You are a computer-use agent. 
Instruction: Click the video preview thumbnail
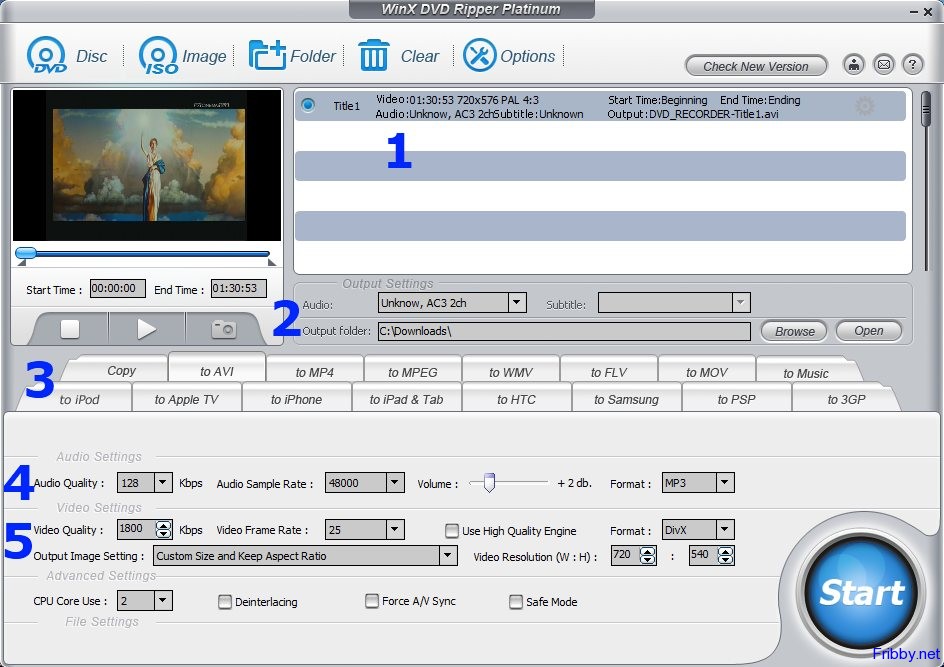pos(147,165)
